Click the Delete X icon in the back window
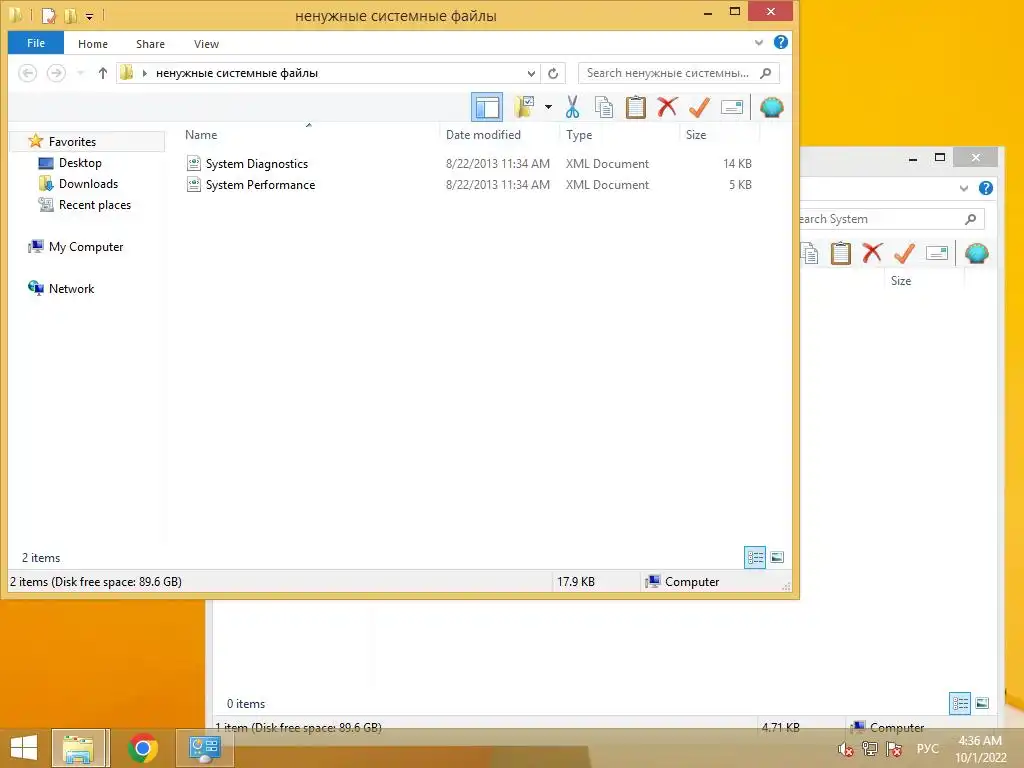Image resolution: width=1024 pixels, height=768 pixels. pyautogui.click(x=872, y=253)
